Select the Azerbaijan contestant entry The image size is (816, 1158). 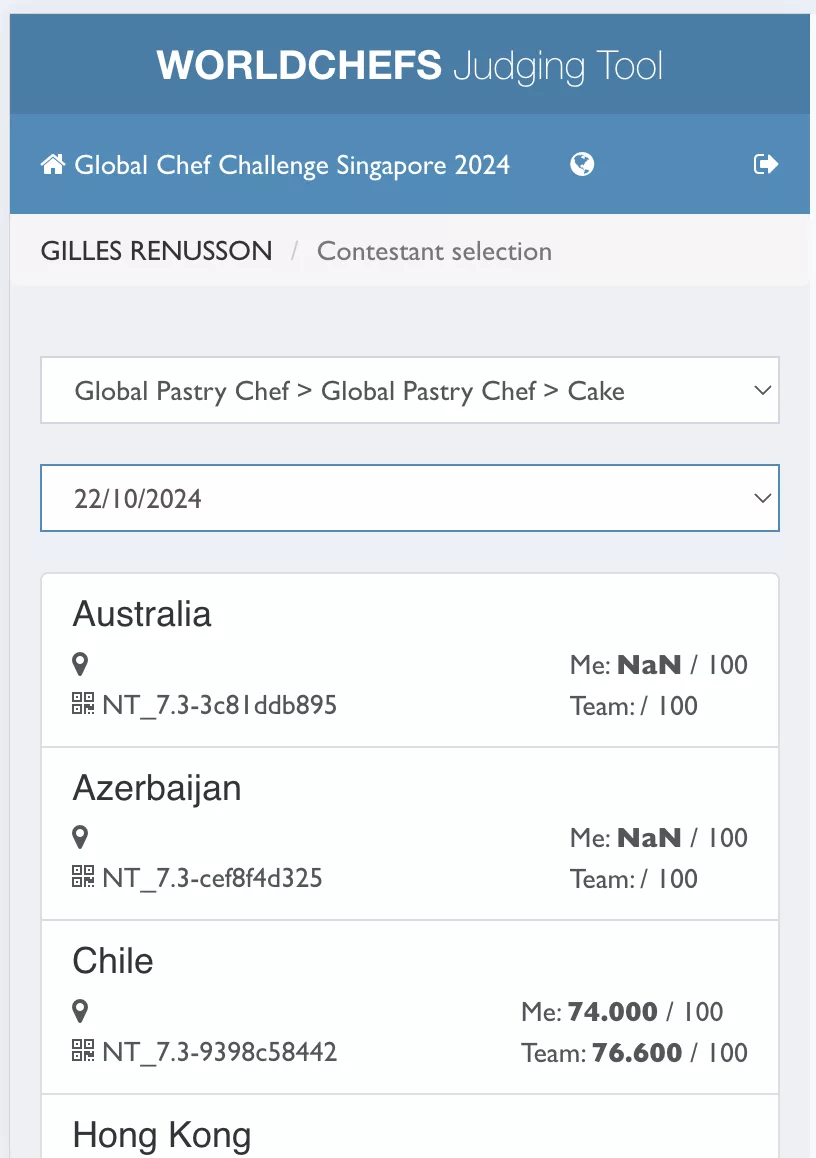coord(409,833)
